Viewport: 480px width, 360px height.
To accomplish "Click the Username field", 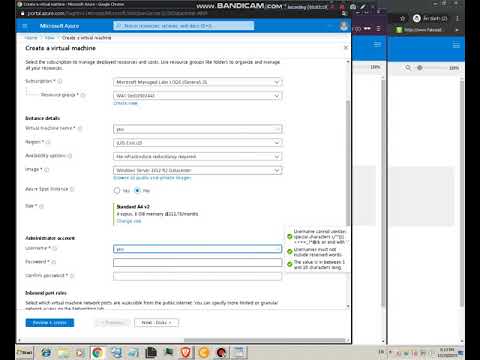I will [x=198, y=249].
